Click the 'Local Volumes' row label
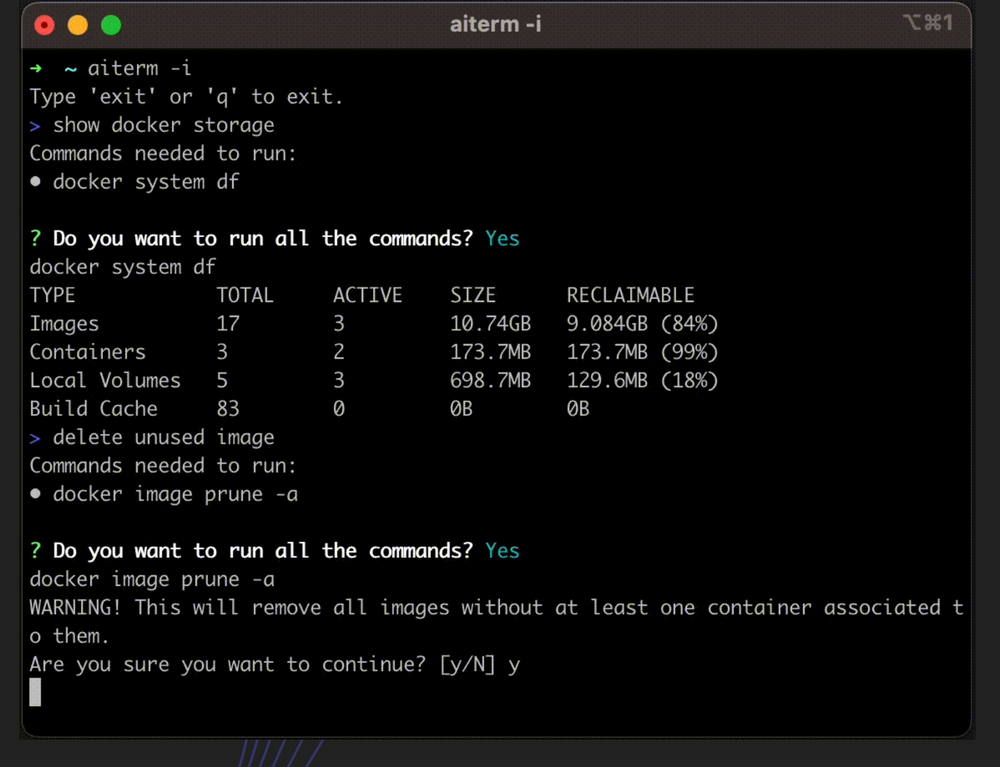This screenshot has width=1000, height=767. tap(105, 381)
